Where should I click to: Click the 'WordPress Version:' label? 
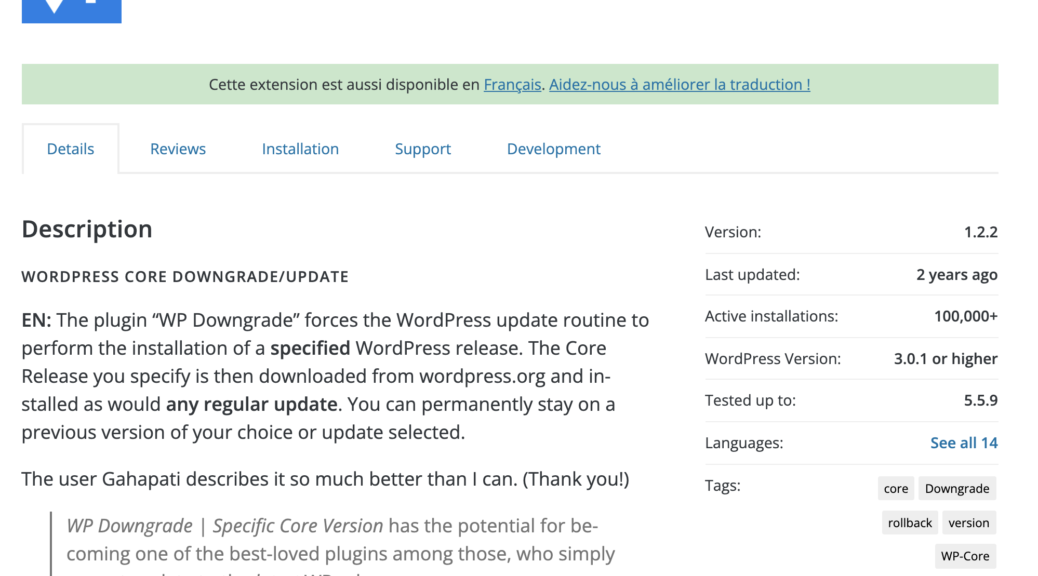click(x=773, y=359)
